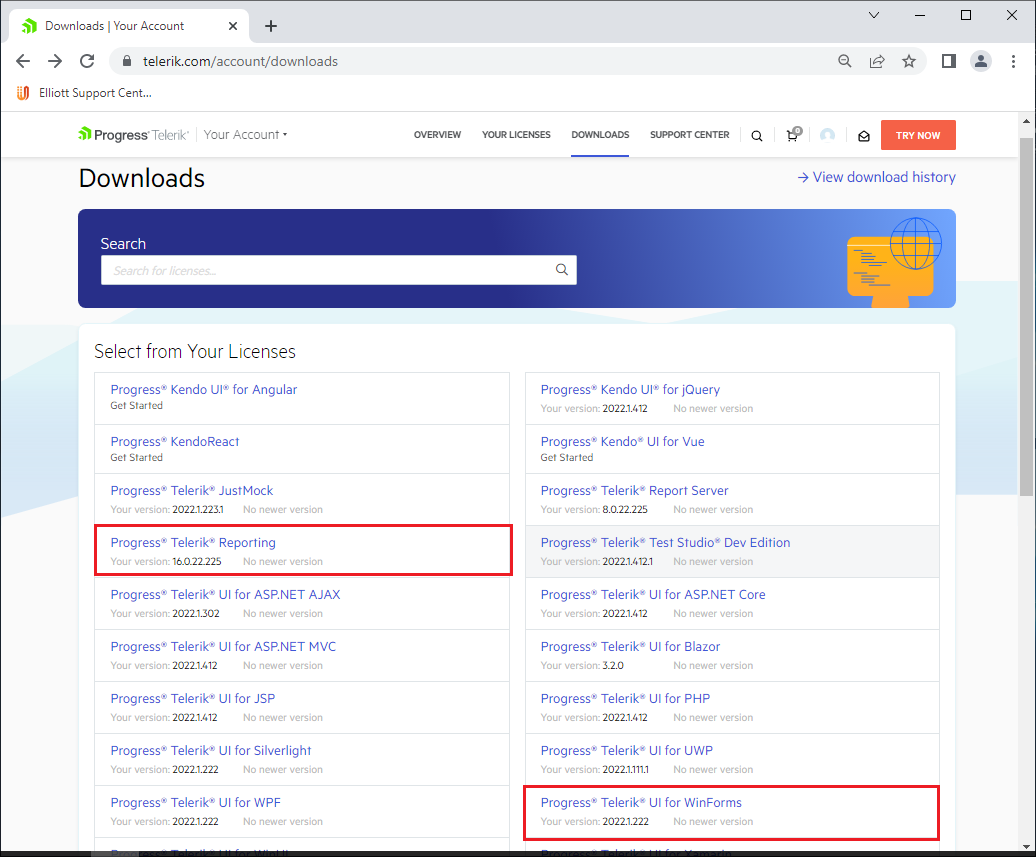Open Kendo UI for jQuery
This screenshot has width=1036, height=857.
630,390
